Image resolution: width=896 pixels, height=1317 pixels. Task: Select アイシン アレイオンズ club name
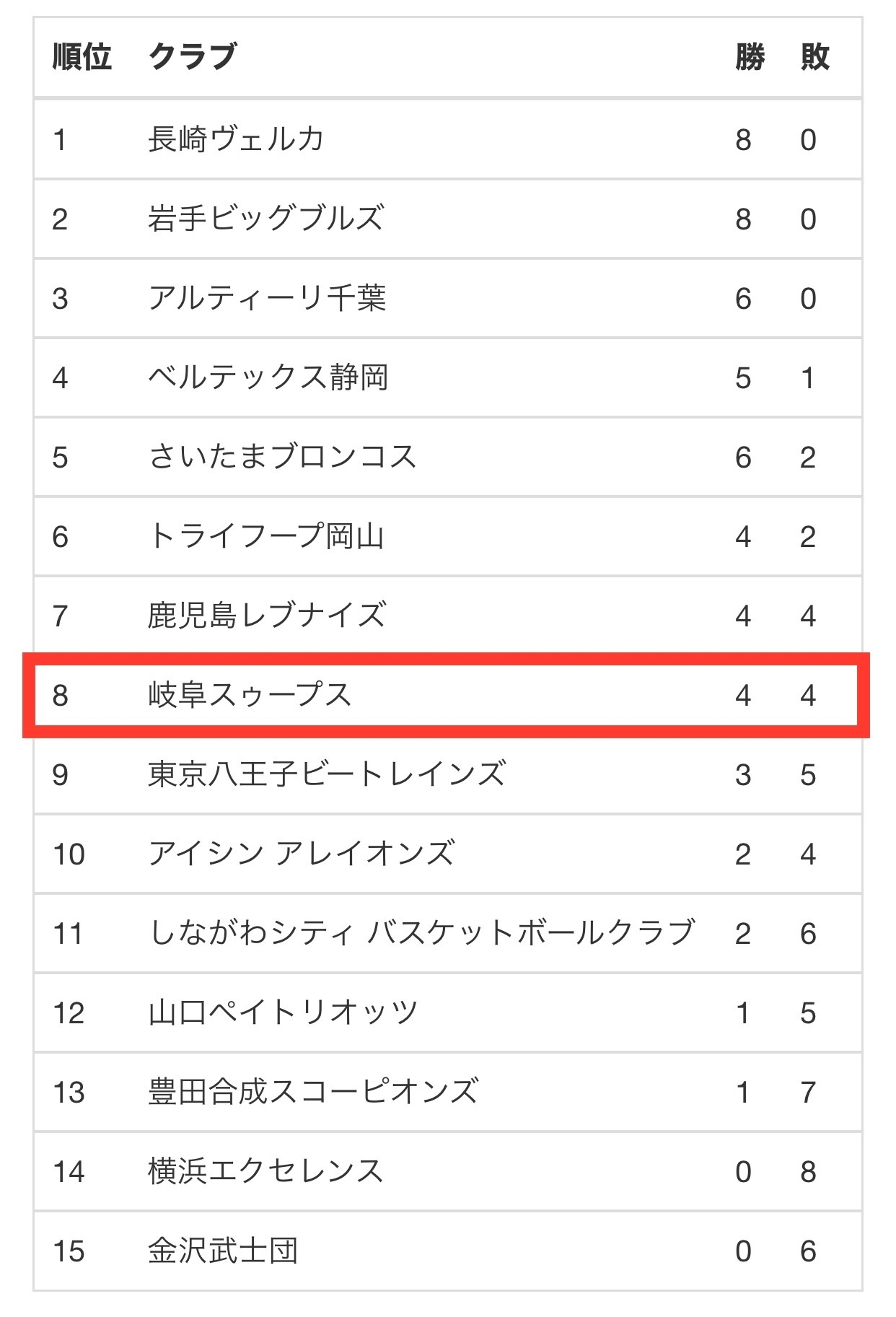coord(302,853)
